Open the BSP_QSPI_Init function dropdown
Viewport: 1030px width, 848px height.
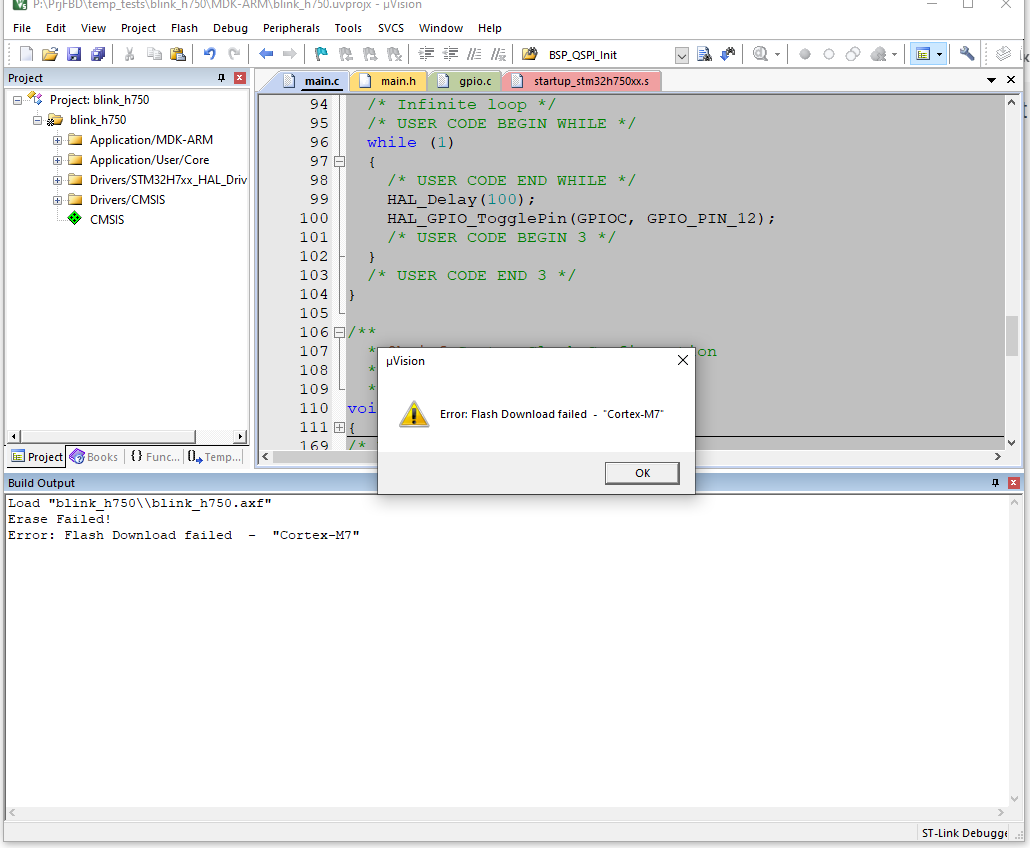point(681,55)
